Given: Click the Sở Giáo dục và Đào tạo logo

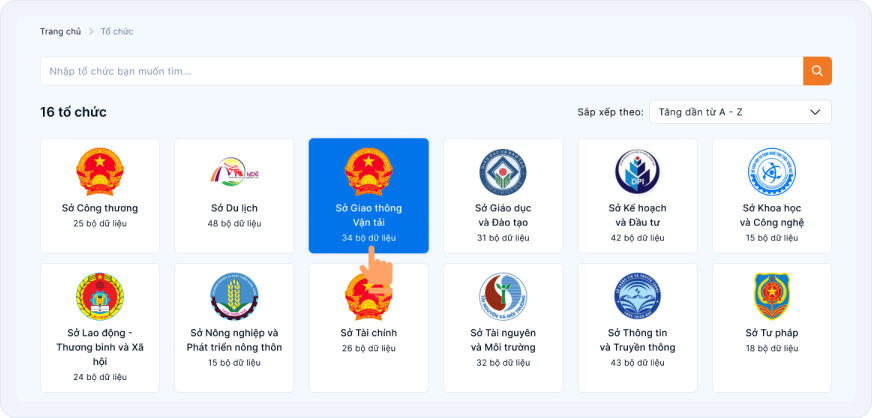Looking at the screenshot, I should coord(503,172).
